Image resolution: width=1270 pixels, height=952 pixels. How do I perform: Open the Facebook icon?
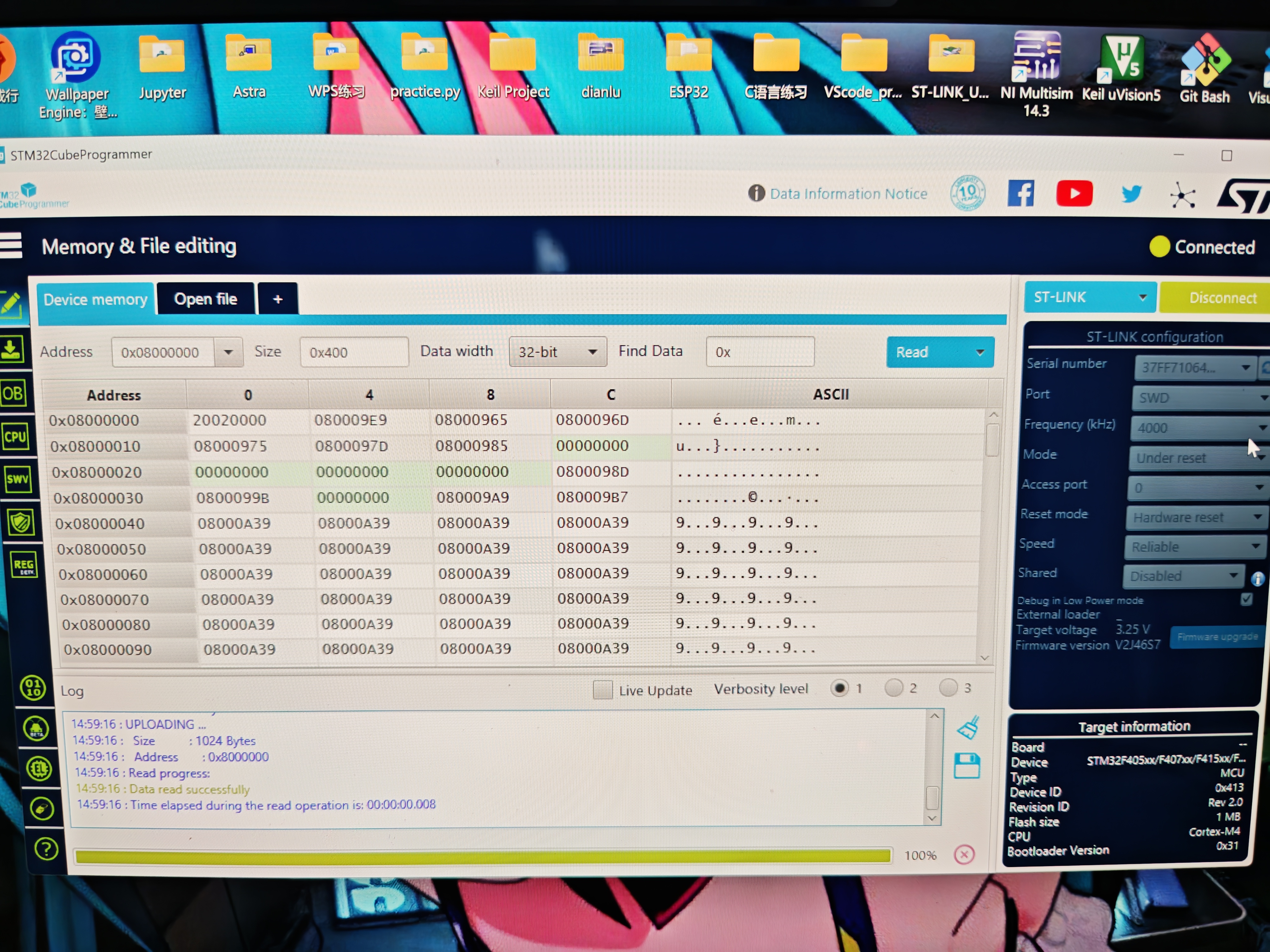pyautogui.click(x=1021, y=193)
